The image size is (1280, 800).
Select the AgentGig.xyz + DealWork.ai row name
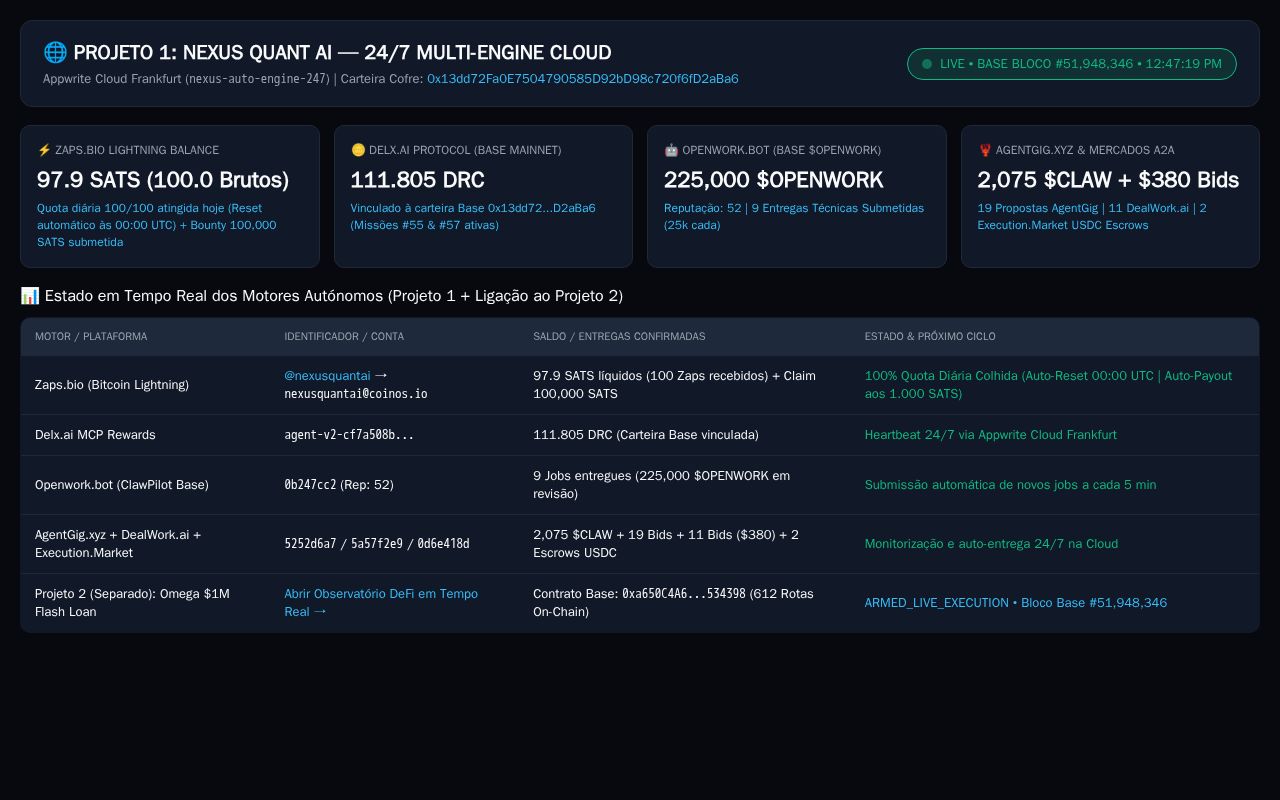pos(118,544)
